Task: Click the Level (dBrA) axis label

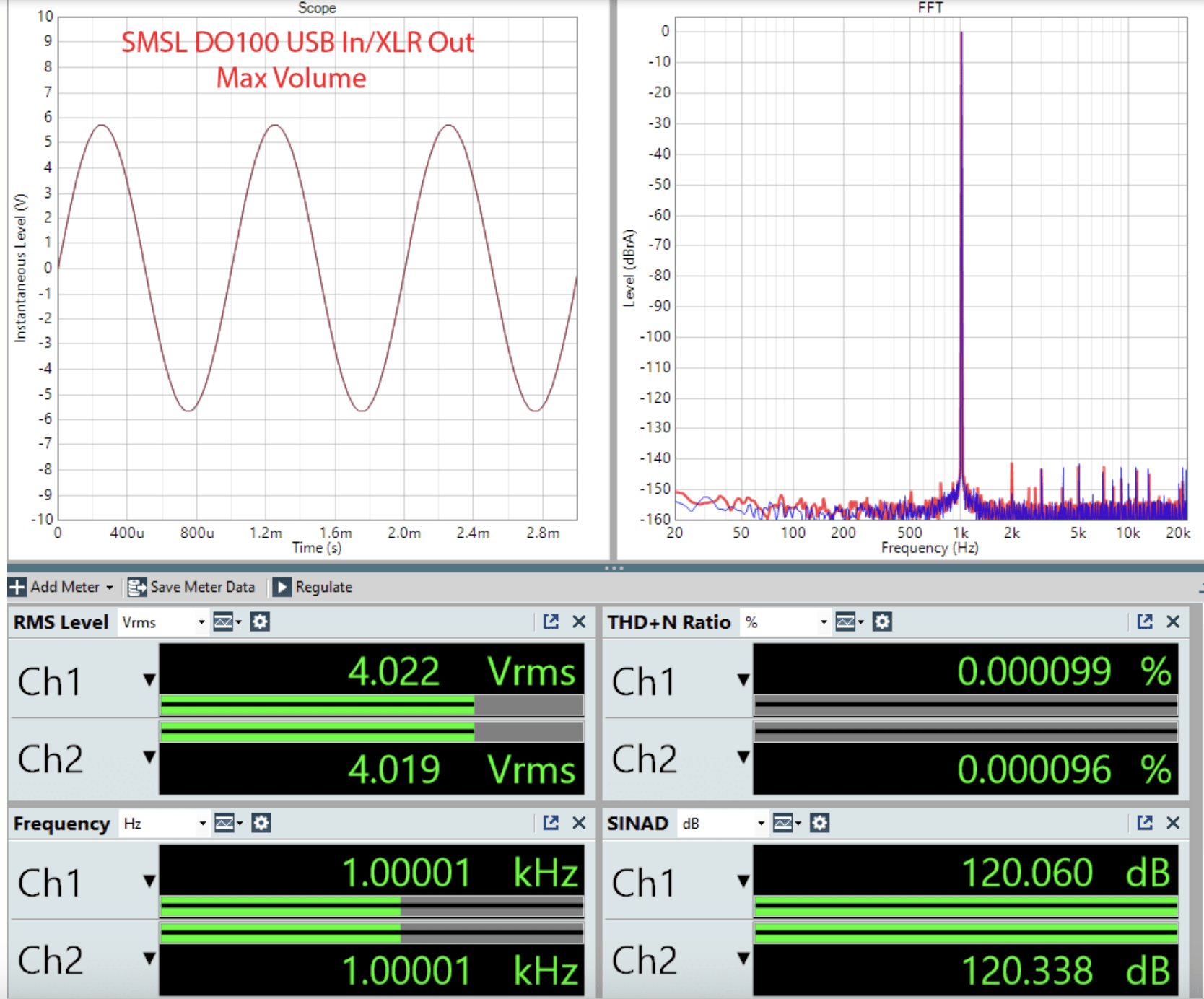Action: (x=629, y=268)
